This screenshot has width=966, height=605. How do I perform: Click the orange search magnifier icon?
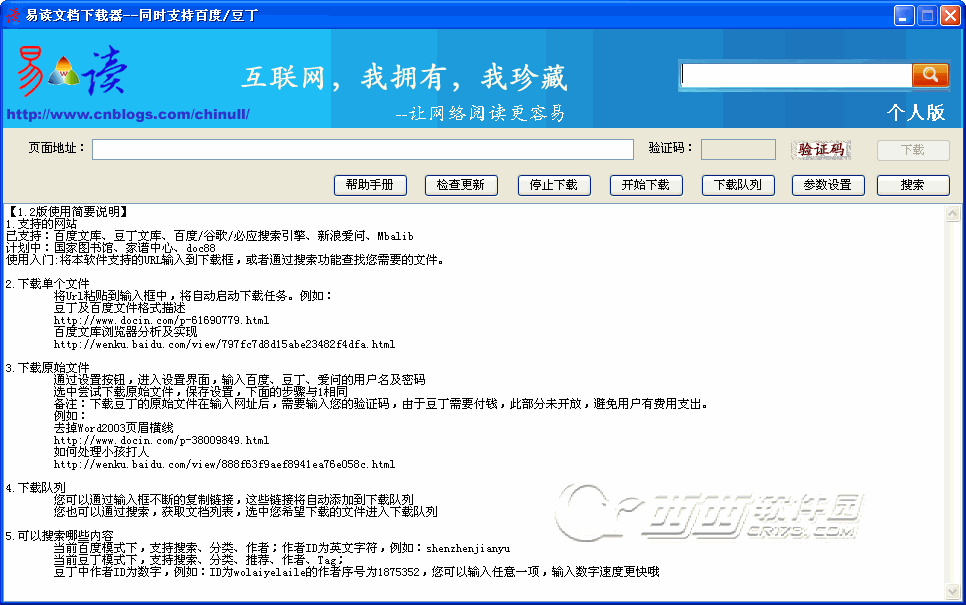[x=930, y=75]
